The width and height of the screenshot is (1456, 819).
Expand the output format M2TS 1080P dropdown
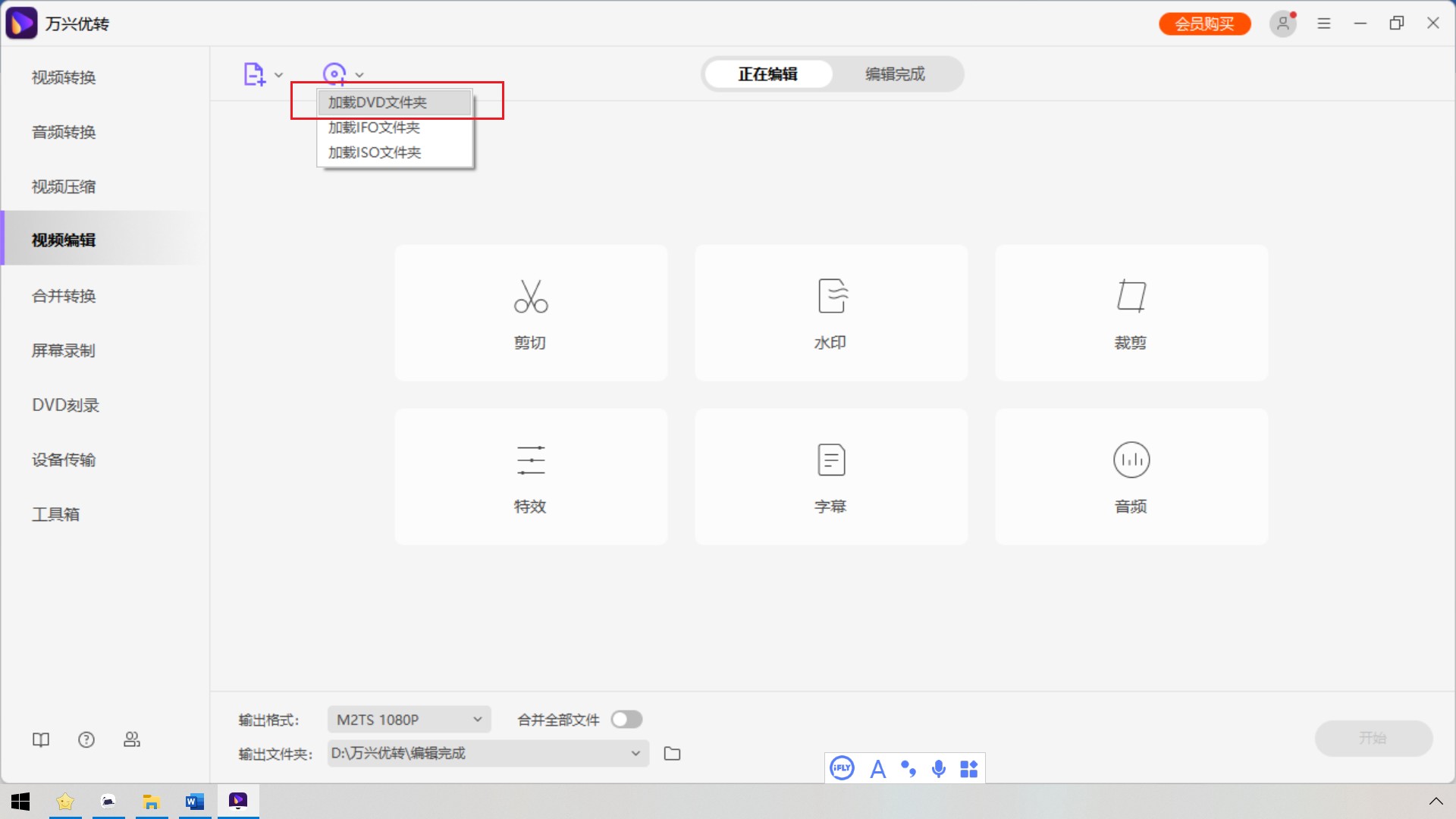407,719
